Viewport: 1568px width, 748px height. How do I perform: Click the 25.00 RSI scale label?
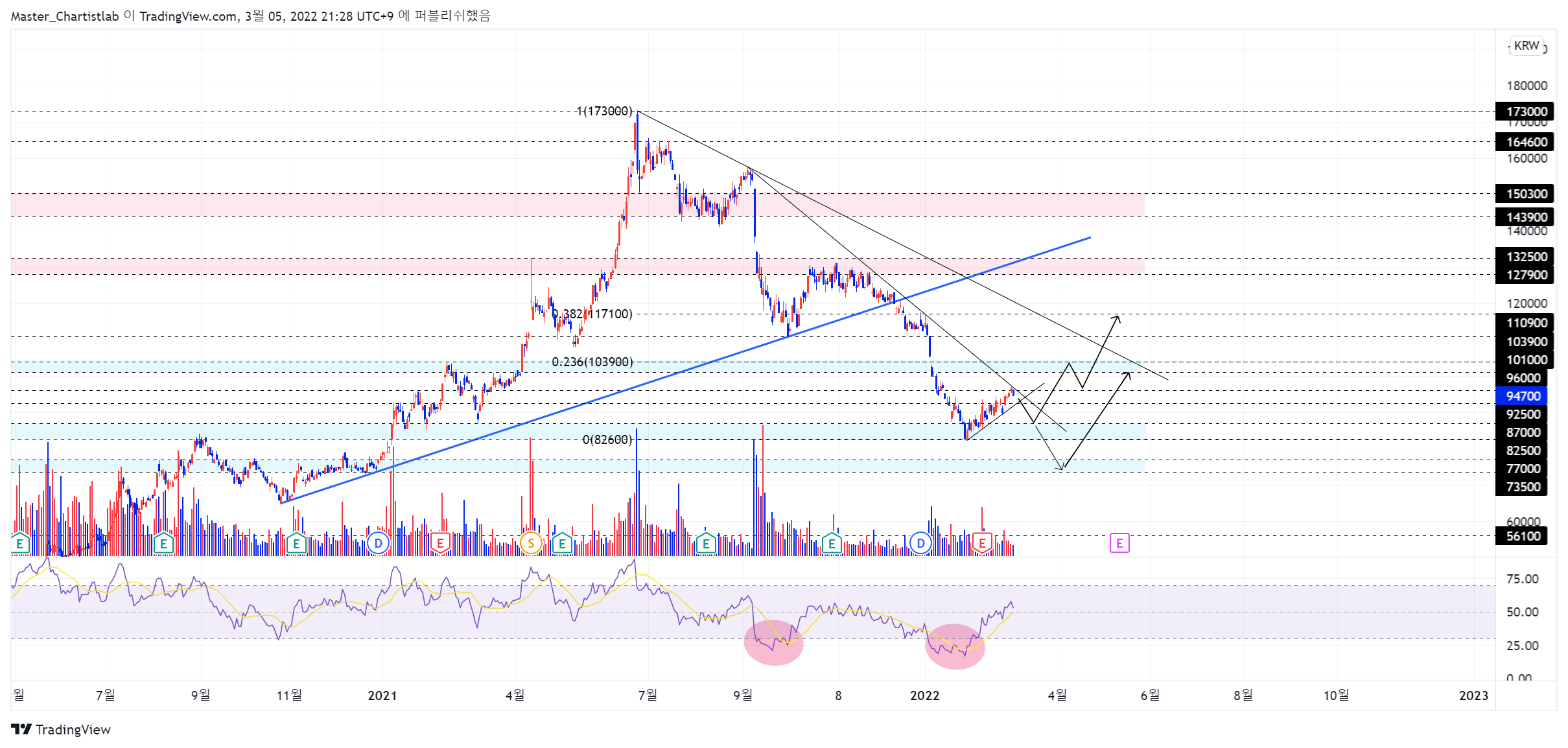(1523, 646)
